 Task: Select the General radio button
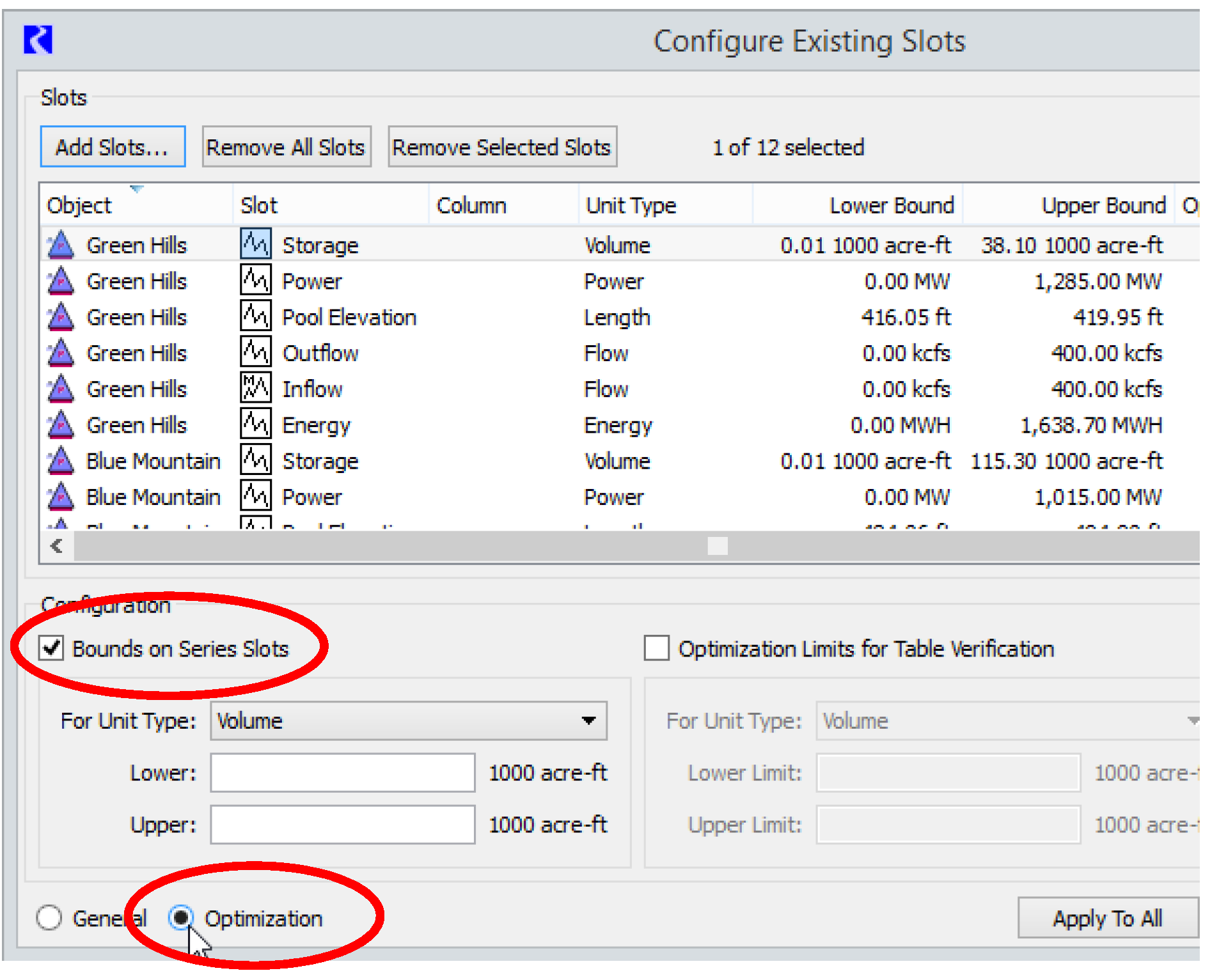(x=49, y=918)
